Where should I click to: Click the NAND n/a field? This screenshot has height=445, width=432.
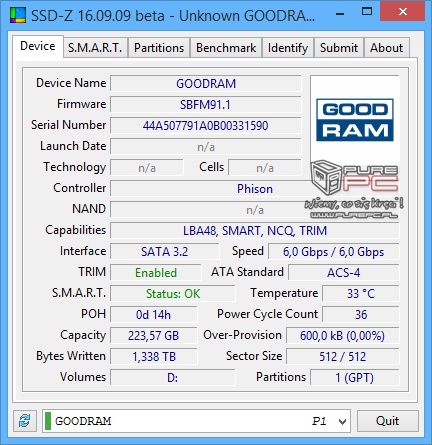[x=255, y=210]
